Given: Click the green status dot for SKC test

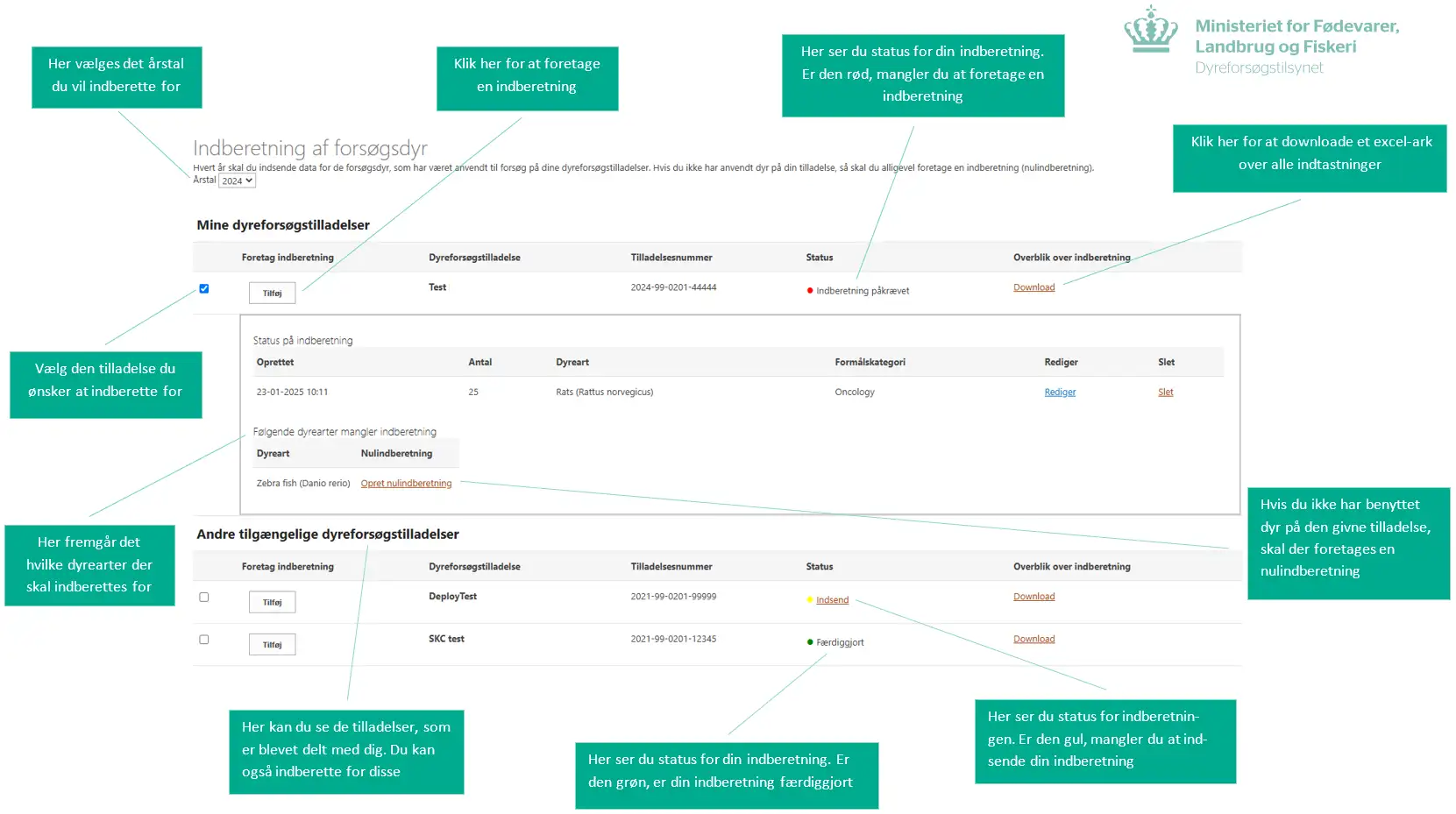Looking at the screenshot, I should [x=810, y=642].
